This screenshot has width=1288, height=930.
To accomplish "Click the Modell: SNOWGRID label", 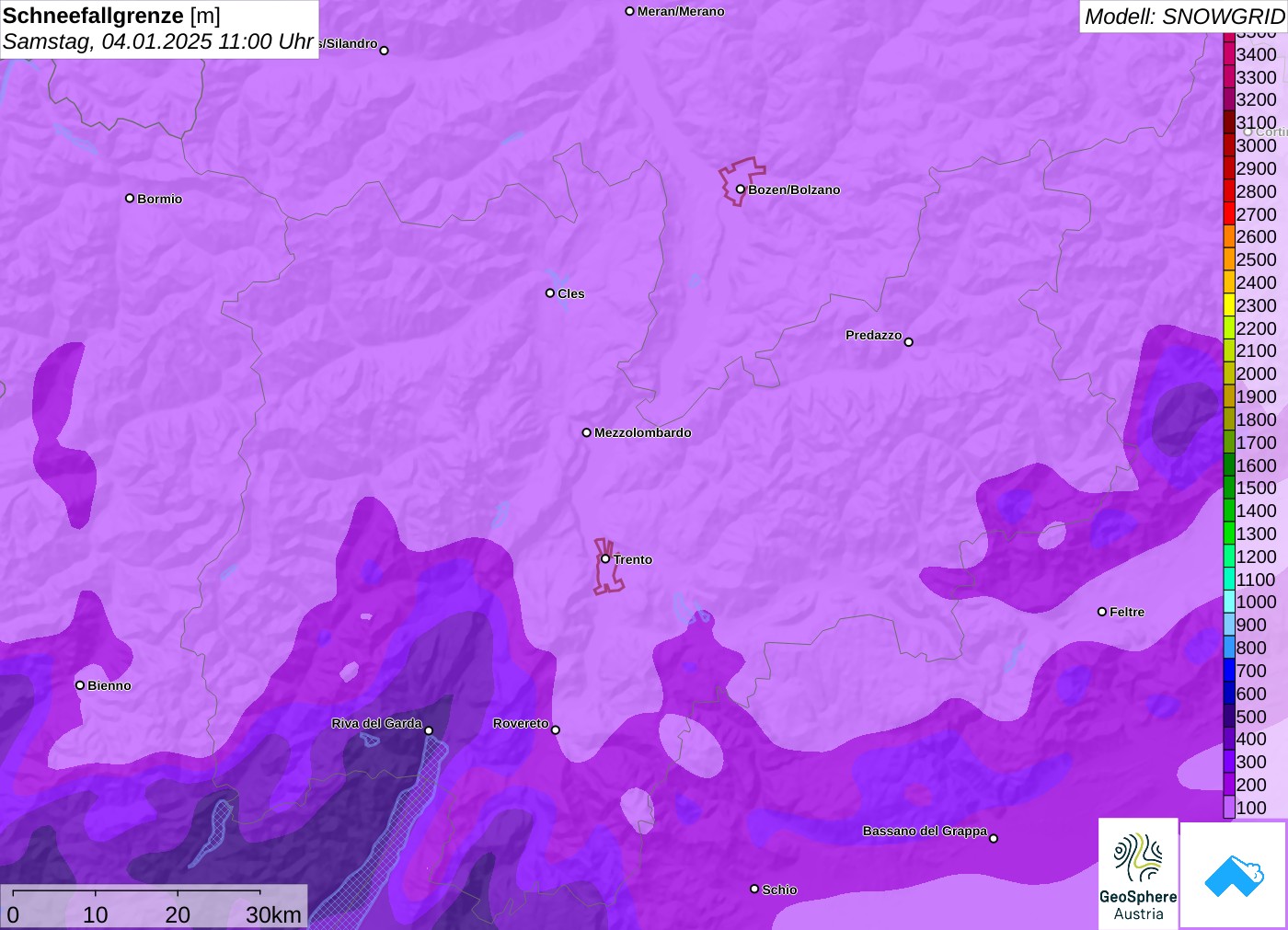I will click(1184, 17).
